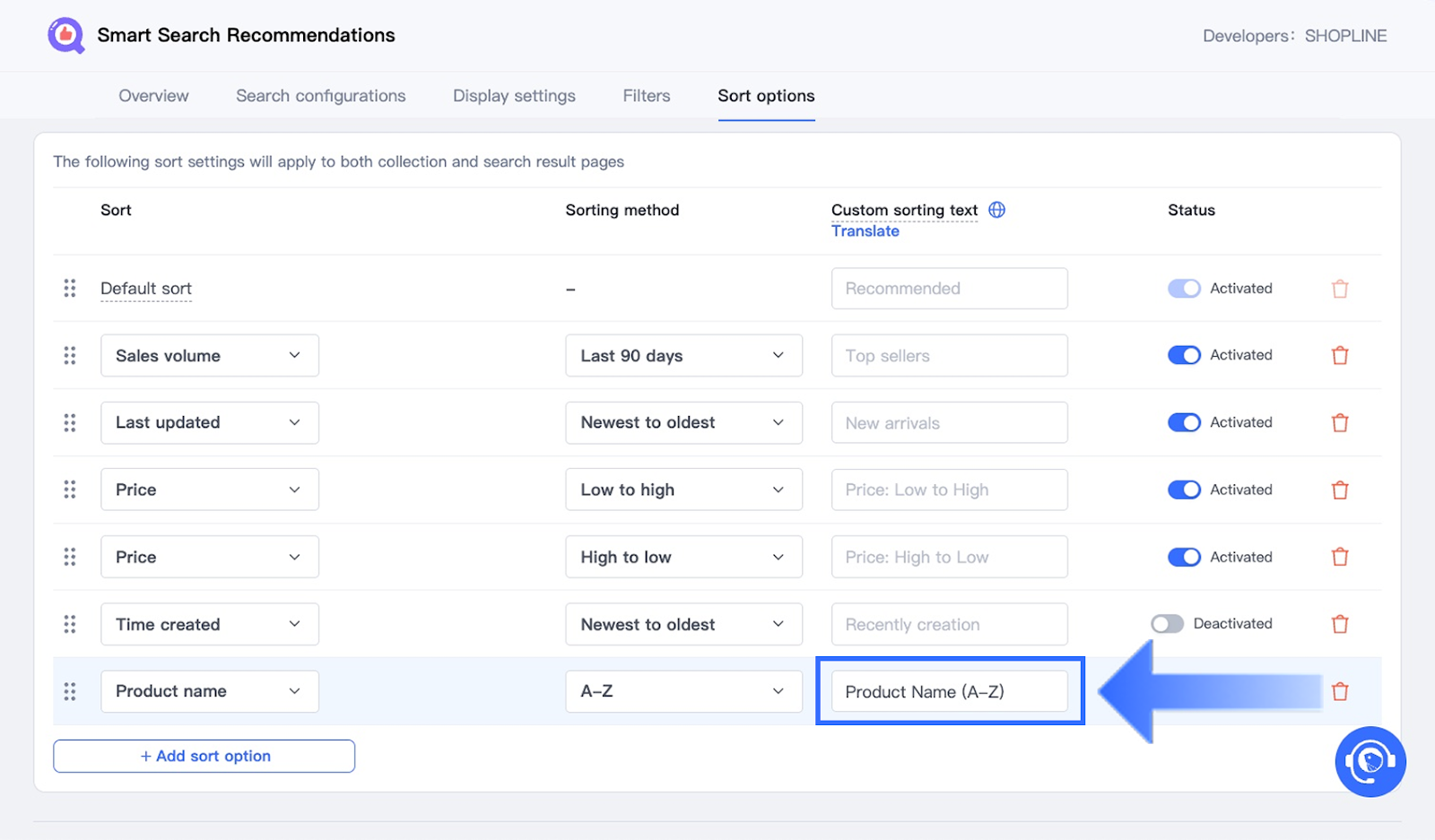Click the globe icon next to Custom sorting text
The image size is (1435, 840).
click(996, 210)
